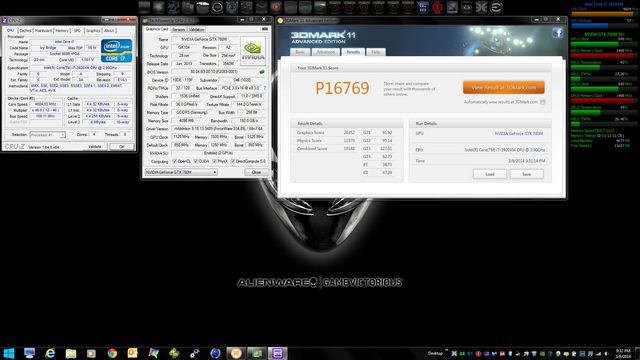Switch to SPD tab in CPU-Z
This screenshot has height=360, width=640.
pos(77,31)
